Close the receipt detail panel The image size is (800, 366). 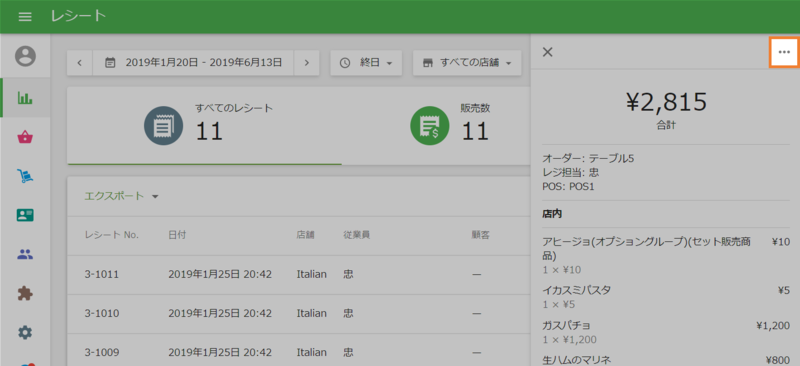coord(547,52)
